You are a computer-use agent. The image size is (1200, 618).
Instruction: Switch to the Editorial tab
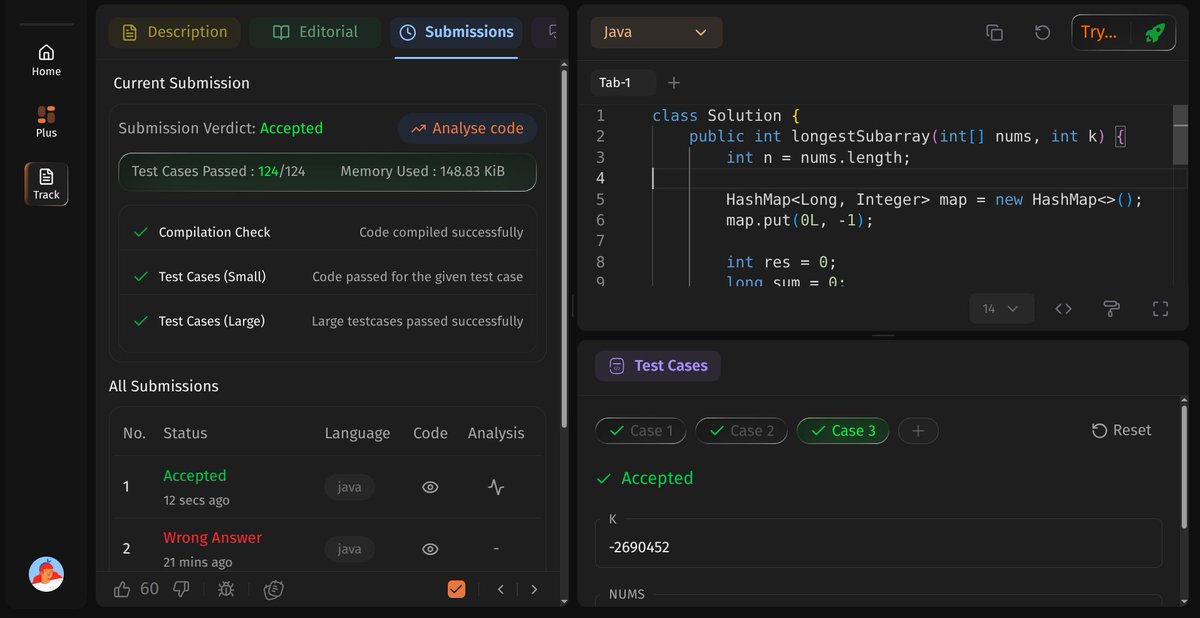[315, 32]
